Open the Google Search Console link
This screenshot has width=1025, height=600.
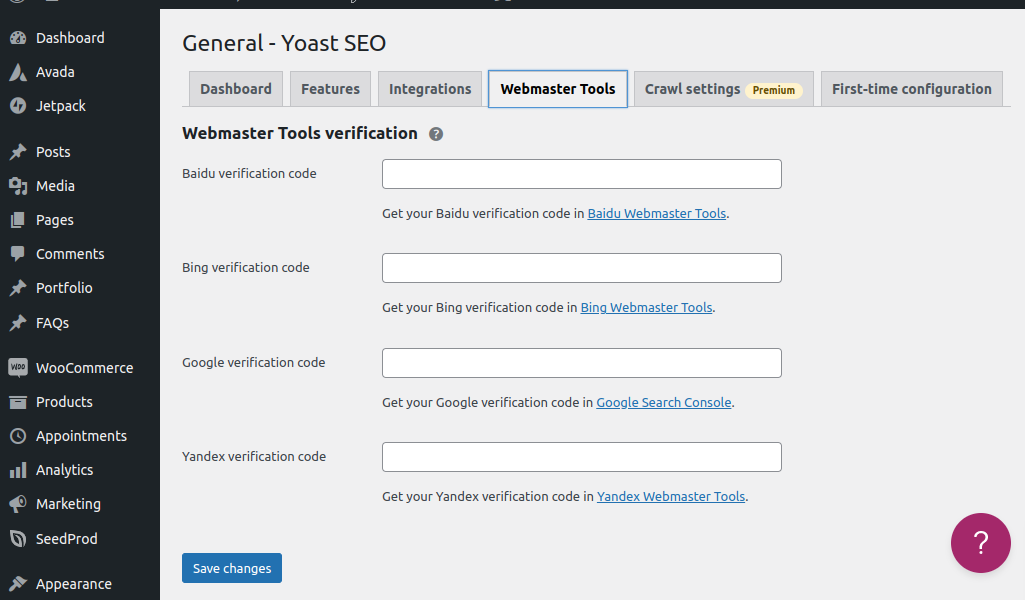point(664,403)
